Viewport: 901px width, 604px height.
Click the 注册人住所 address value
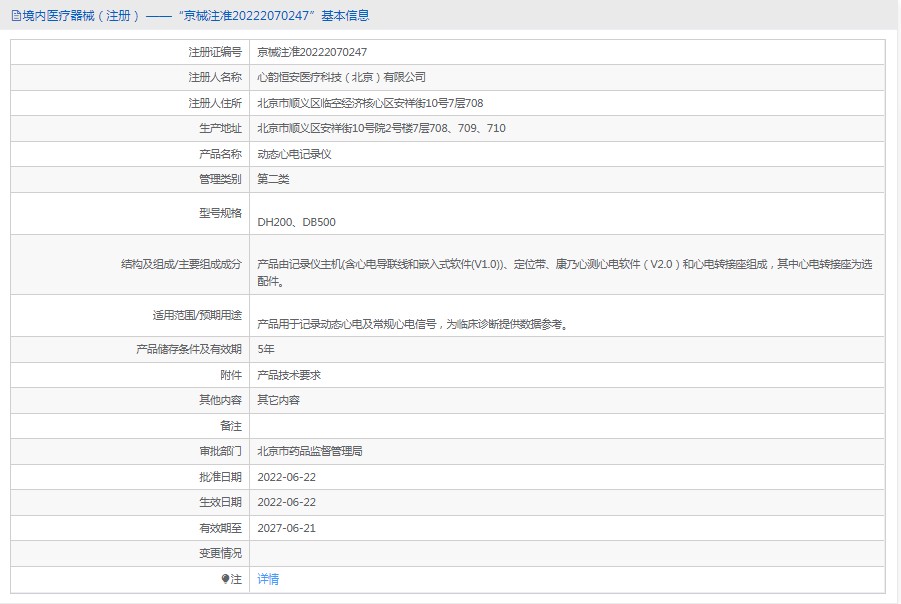coord(370,103)
